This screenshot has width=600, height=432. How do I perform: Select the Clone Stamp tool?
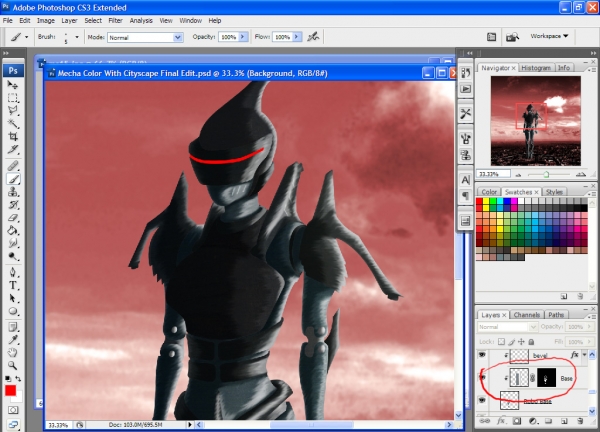pos(13,192)
